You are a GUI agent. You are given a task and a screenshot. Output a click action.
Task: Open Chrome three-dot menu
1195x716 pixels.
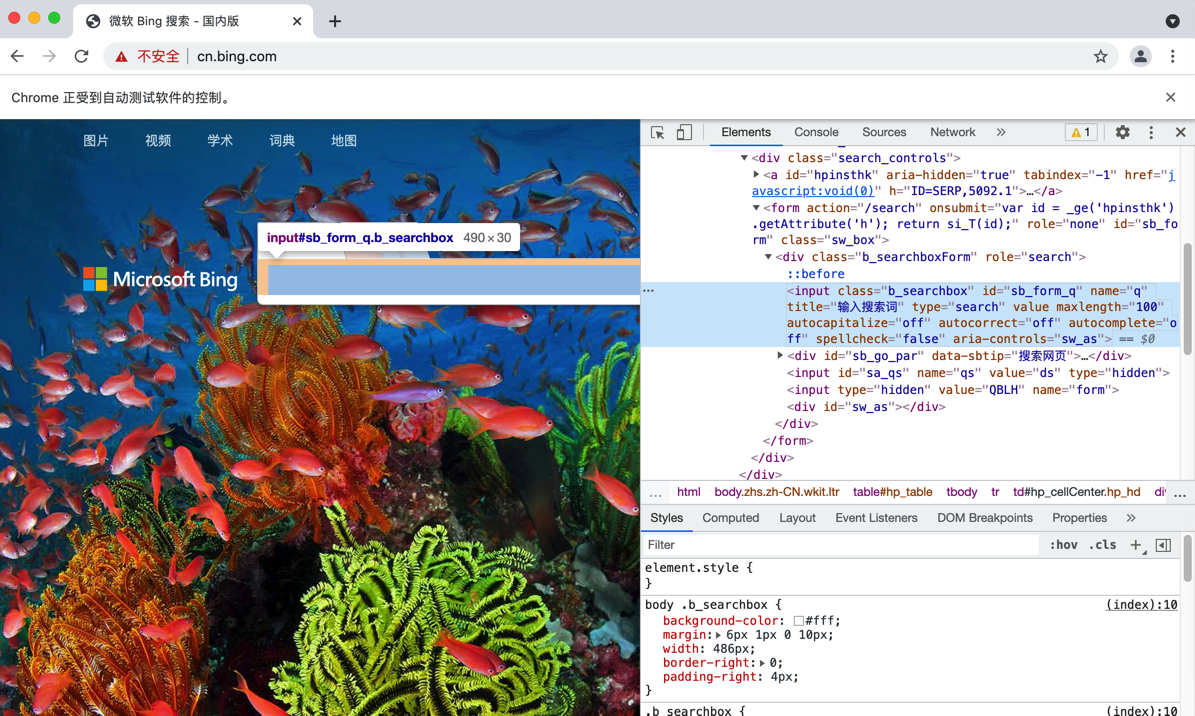click(x=1173, y=56)
